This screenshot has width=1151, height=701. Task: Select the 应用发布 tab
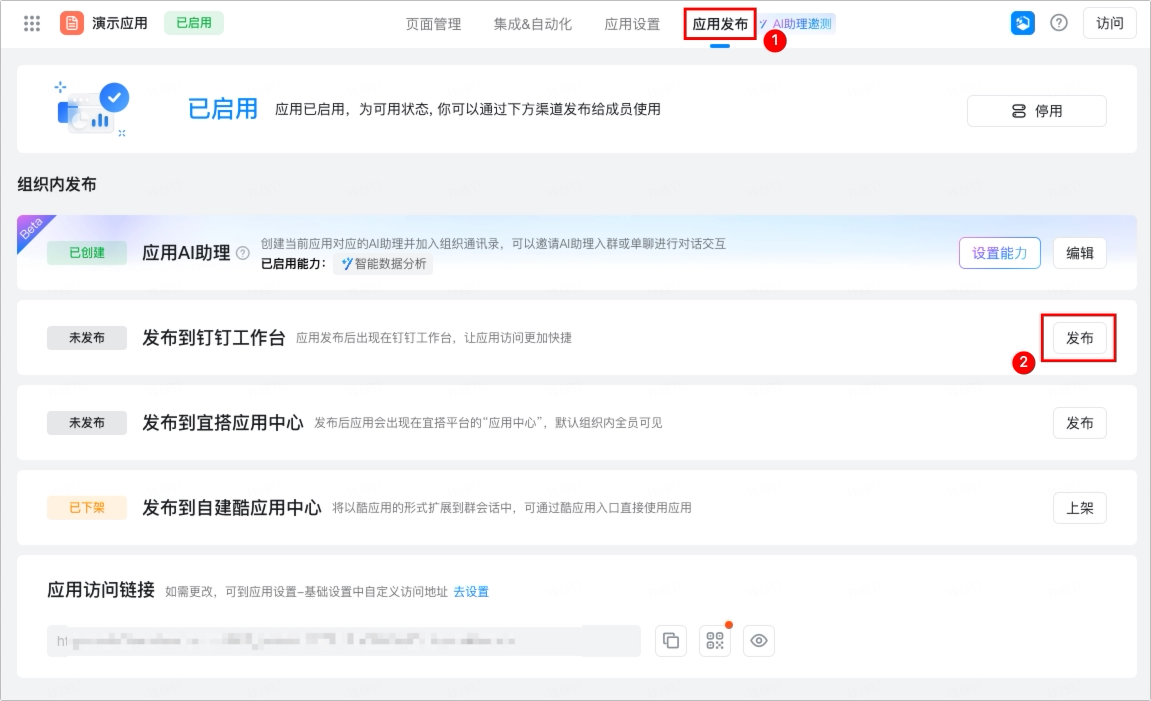[x=720, y=24]
